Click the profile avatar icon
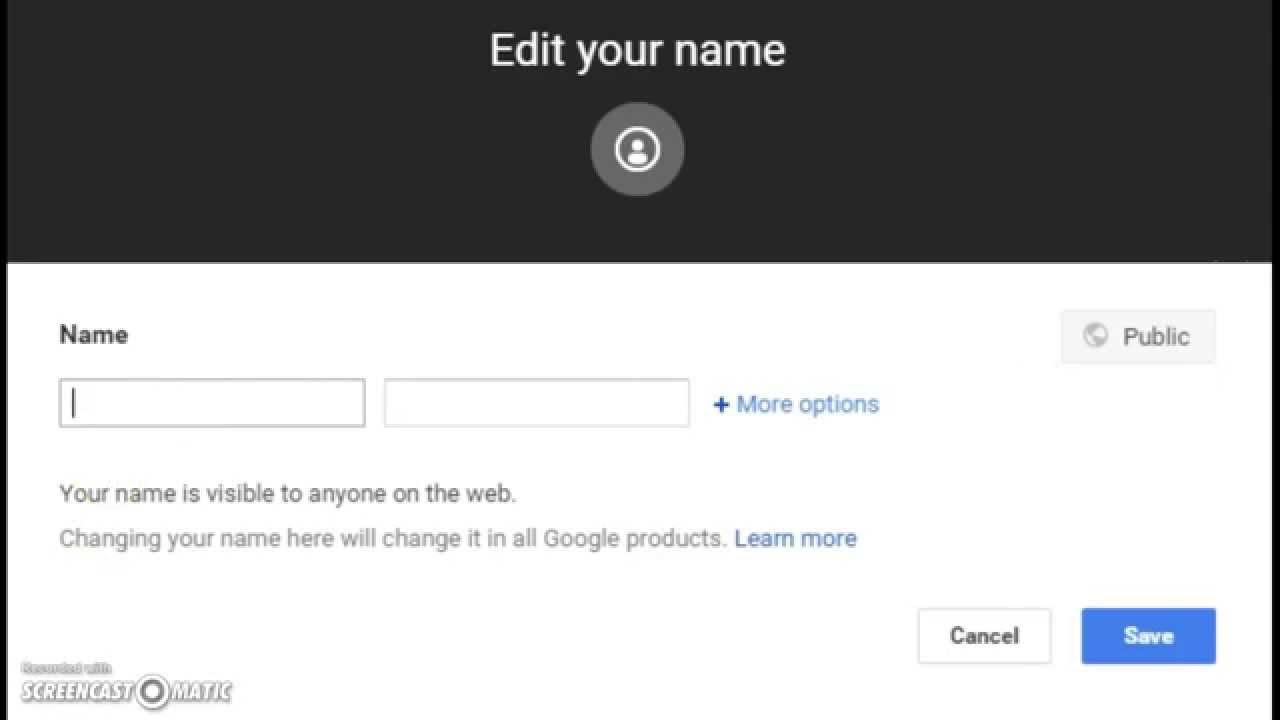 (x=637, y=149)
